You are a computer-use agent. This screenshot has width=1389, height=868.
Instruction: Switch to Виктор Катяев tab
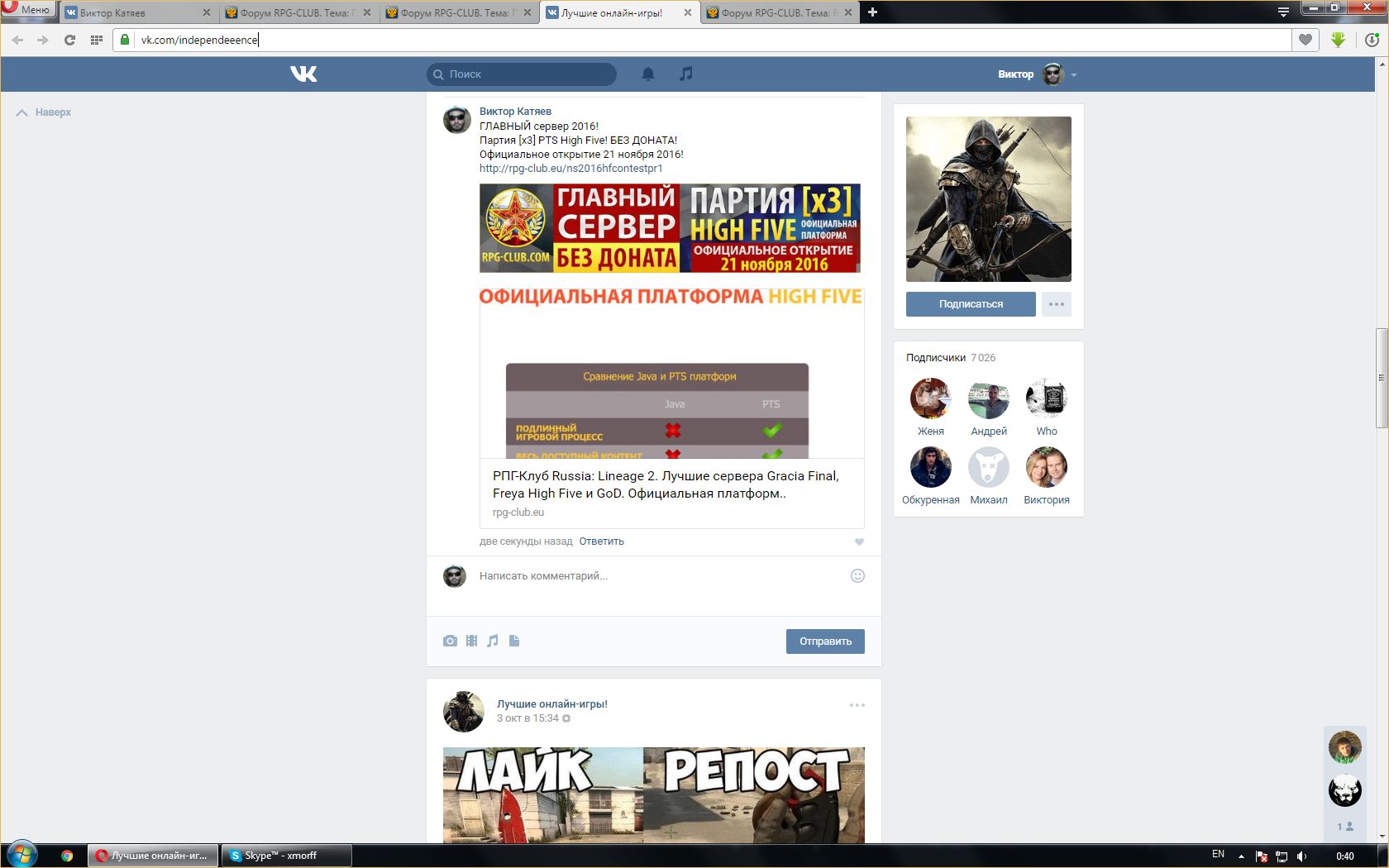[137, 12]
